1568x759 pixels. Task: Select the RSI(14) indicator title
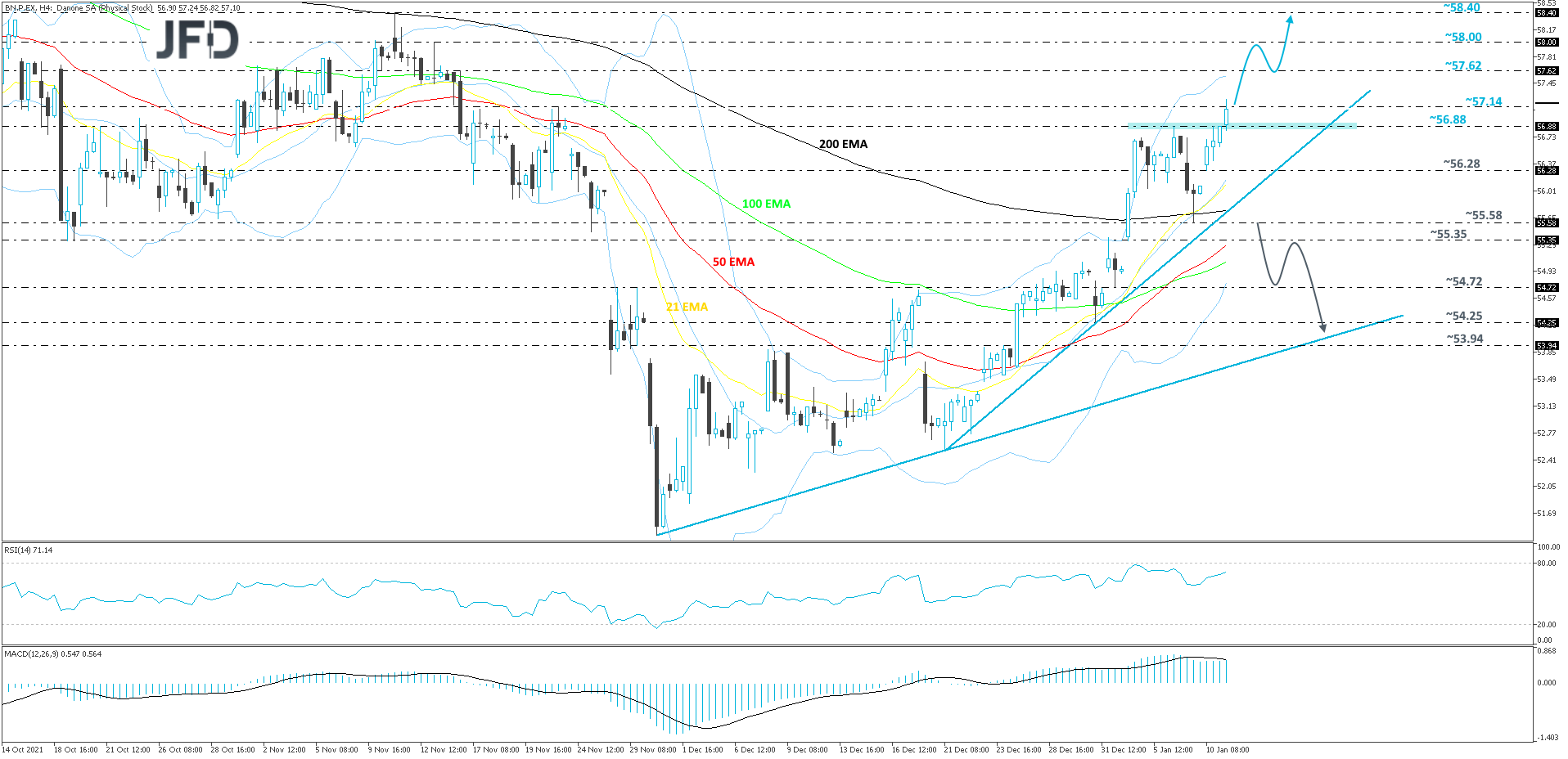click(29, 550)
